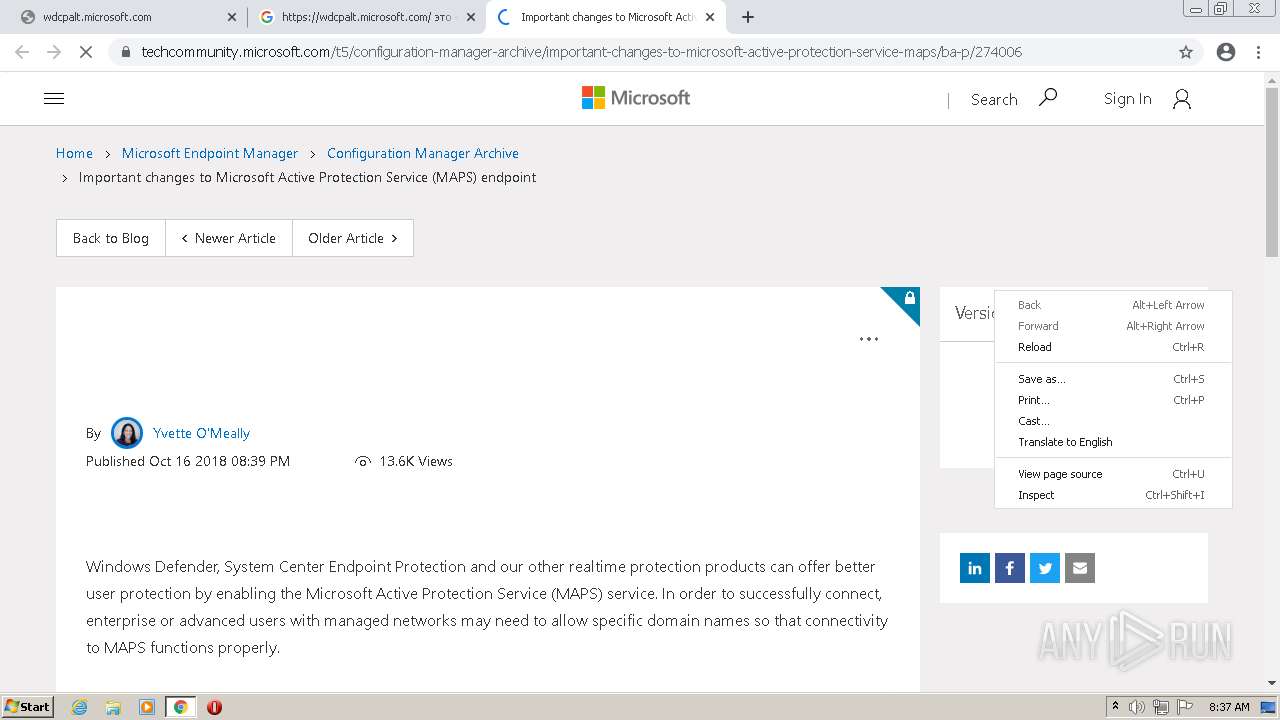Choose Reload from the context menu
Viewport: 1280px width, 720px height.
[x=1113, y=347]
